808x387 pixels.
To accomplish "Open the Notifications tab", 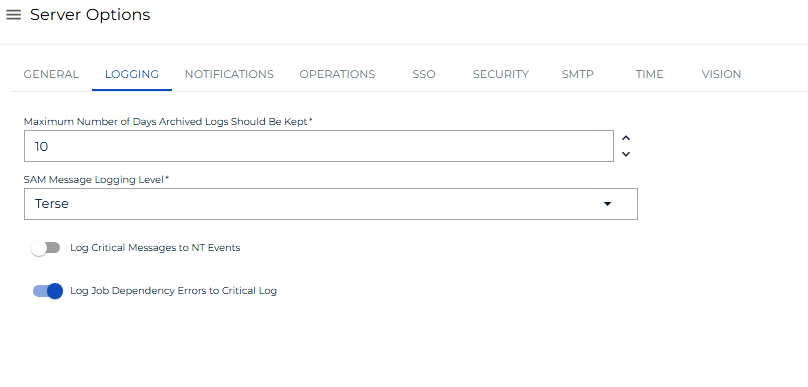I will click(x=229, y=74).
